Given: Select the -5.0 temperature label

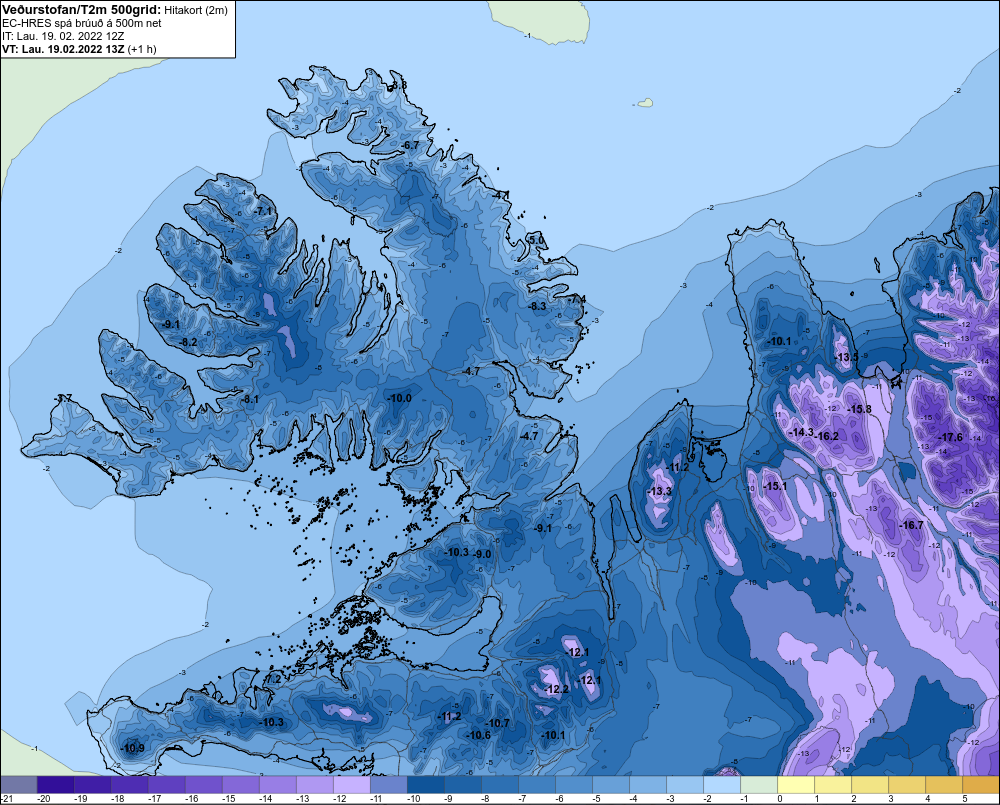Looking at the screenshot, I should pyautogui.click(x=536, y=240).
